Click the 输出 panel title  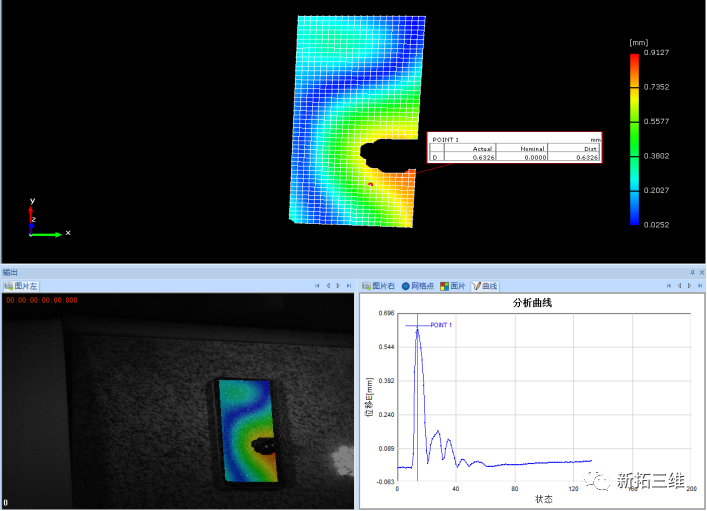pos(9,272)
